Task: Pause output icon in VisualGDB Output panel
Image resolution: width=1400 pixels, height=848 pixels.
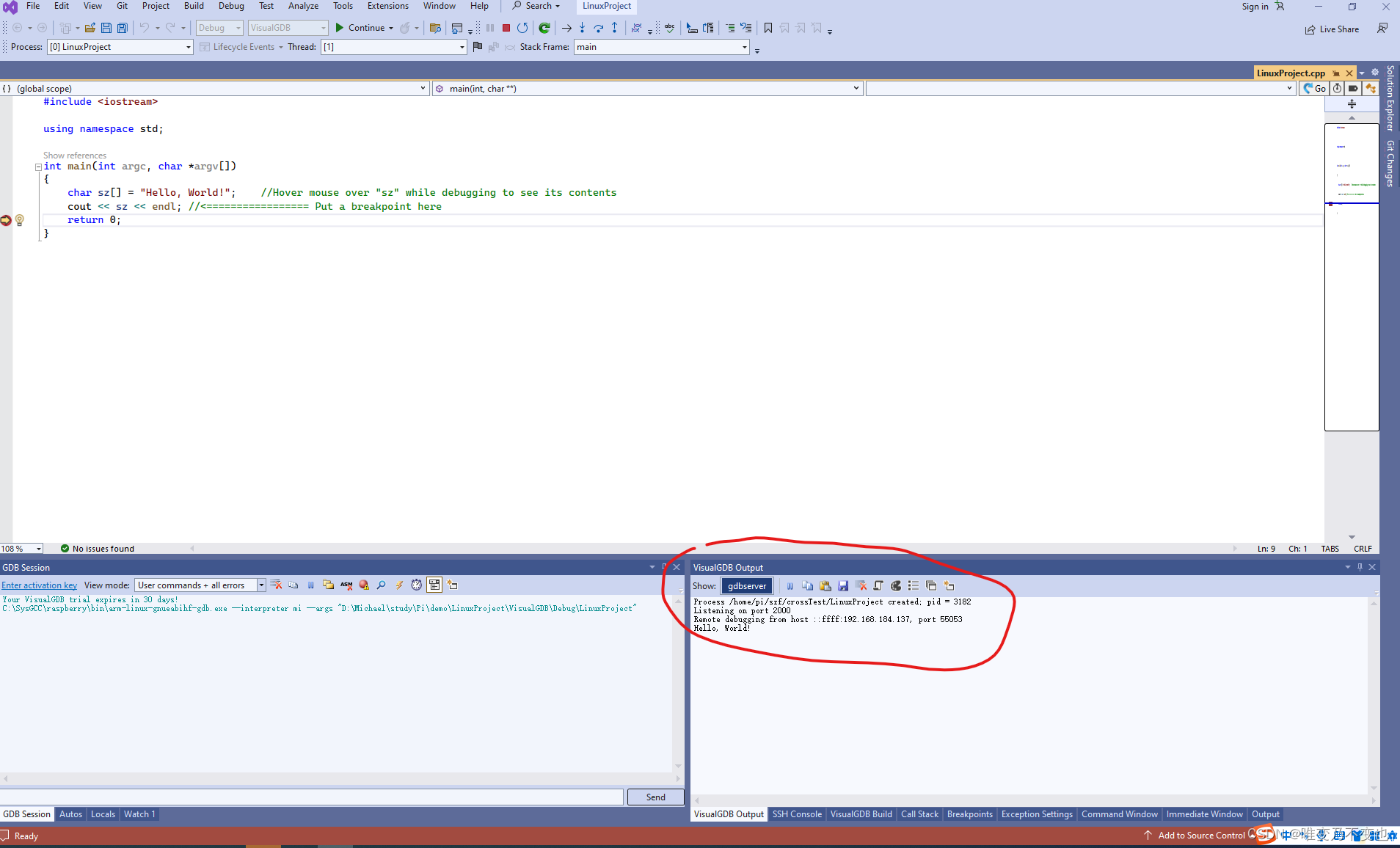Action: 790,585
